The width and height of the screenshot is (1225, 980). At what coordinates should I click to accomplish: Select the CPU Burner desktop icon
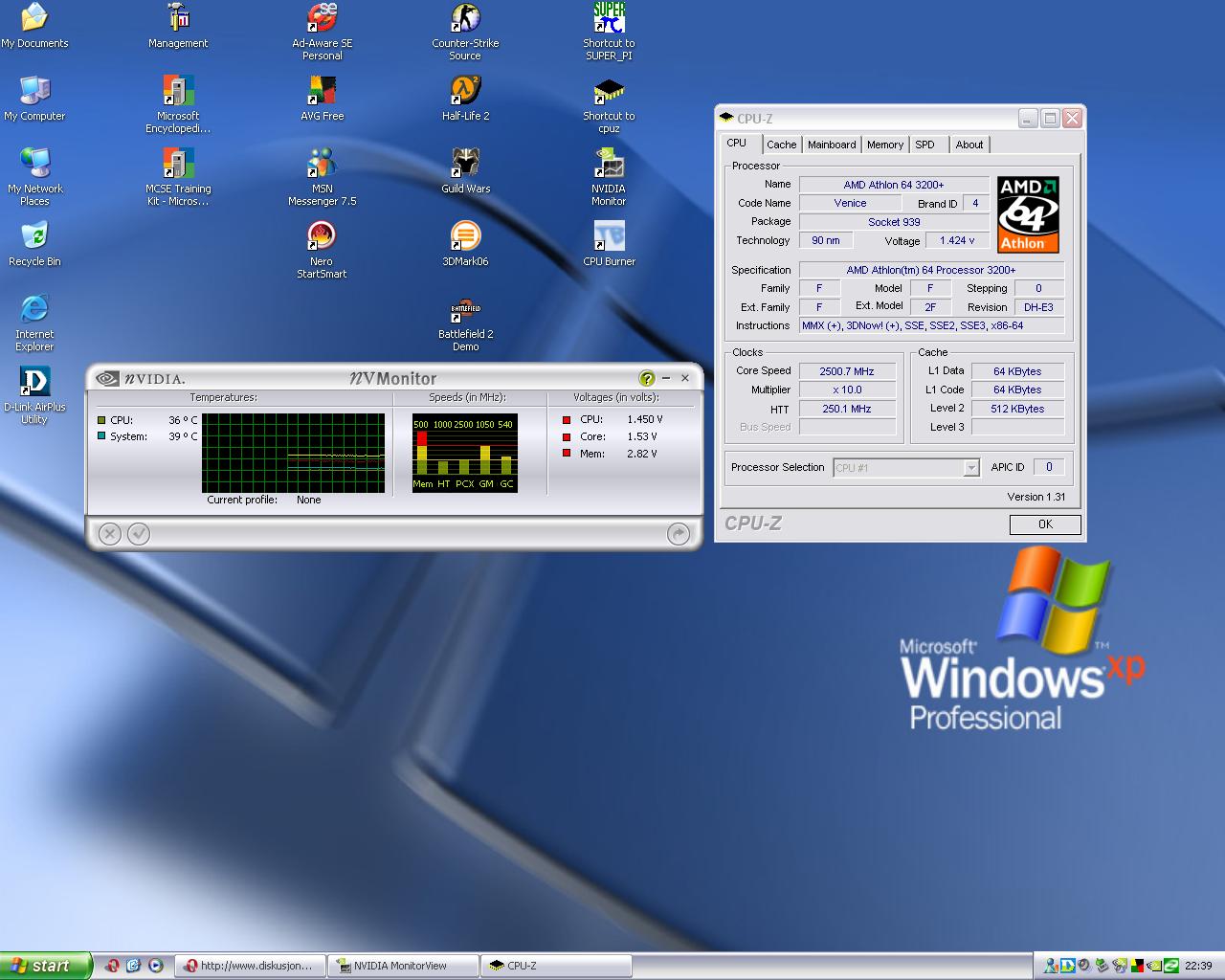(609, 243)
